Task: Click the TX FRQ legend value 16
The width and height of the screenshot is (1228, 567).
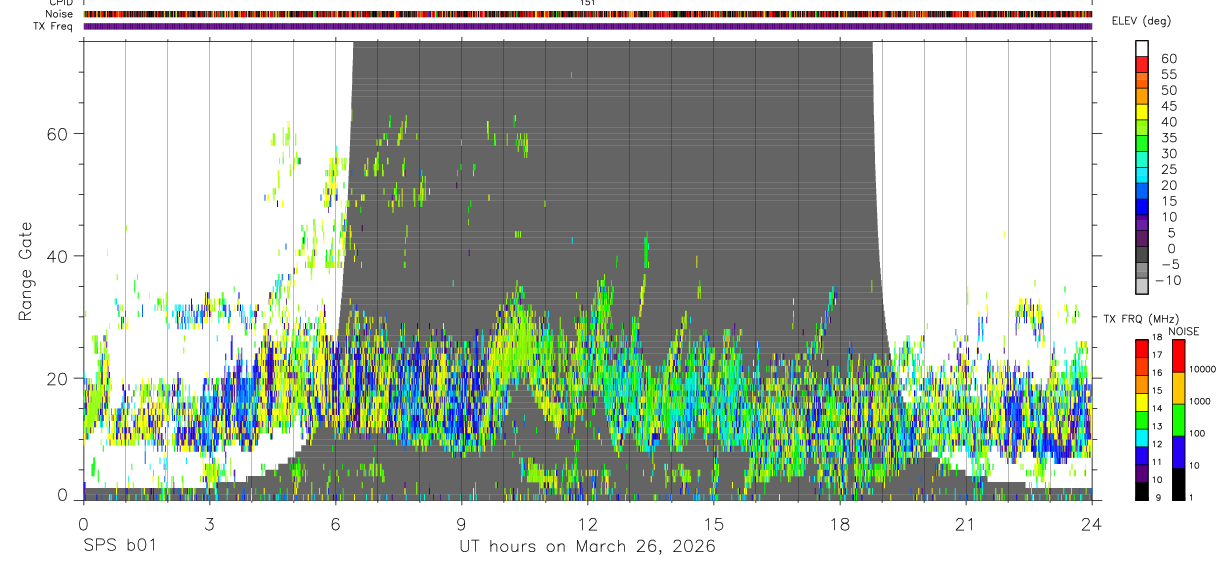Action: [x=1158, y=373]
